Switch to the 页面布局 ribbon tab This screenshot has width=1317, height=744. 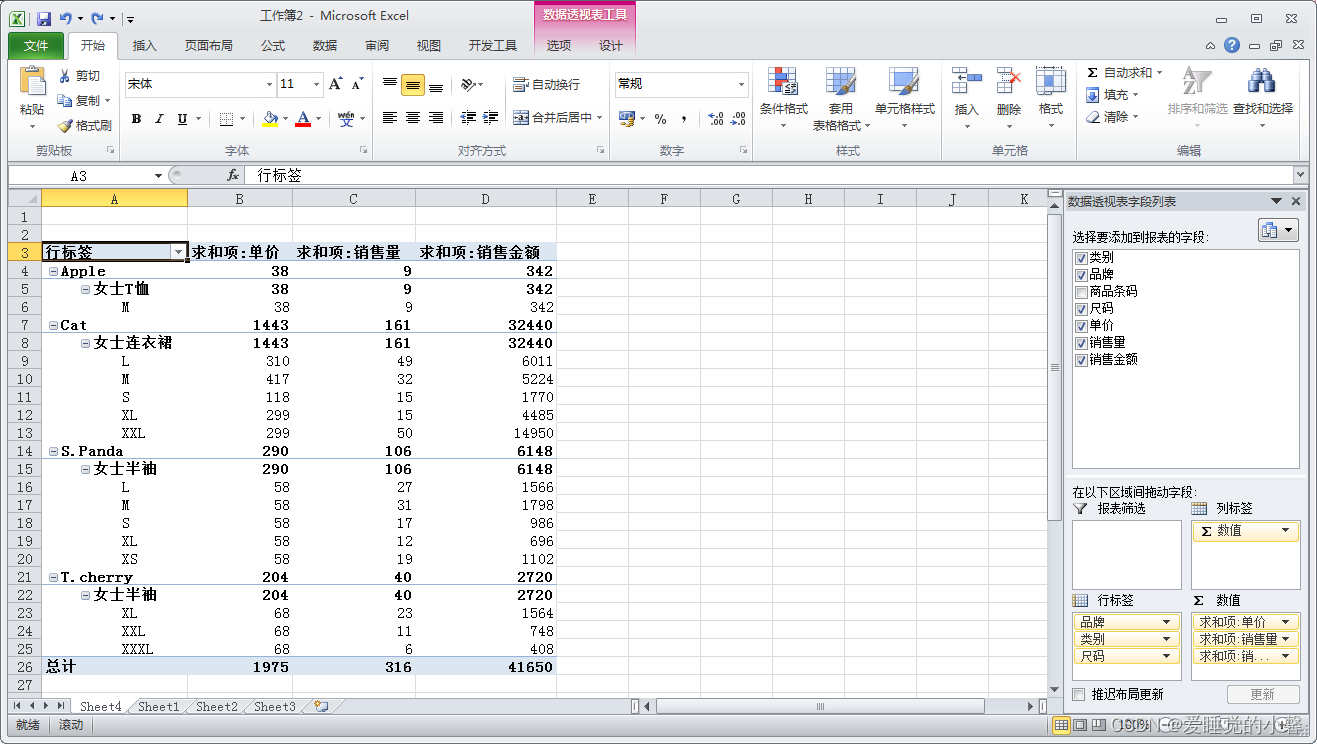[x=209, y=45]
